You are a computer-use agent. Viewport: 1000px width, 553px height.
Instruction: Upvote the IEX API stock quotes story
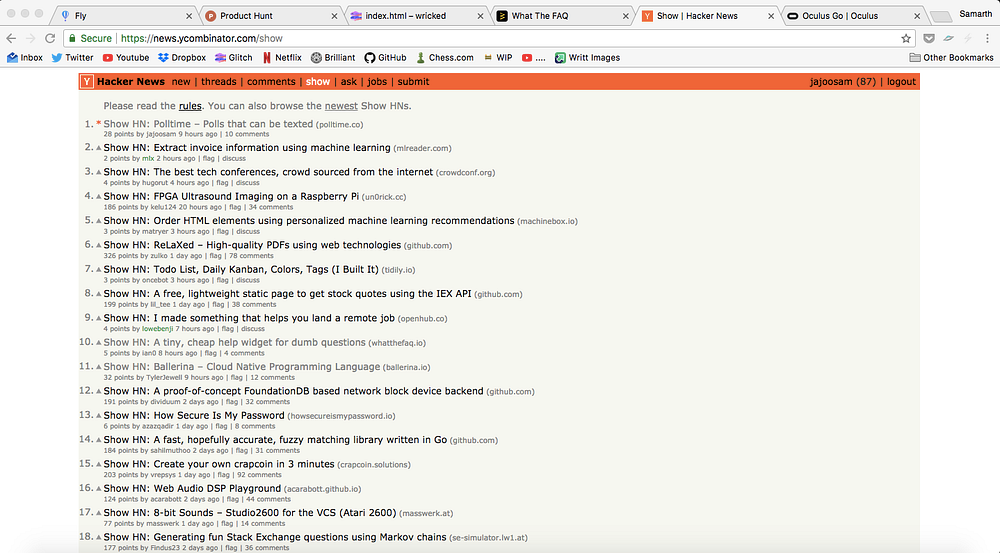coord(99,294)
